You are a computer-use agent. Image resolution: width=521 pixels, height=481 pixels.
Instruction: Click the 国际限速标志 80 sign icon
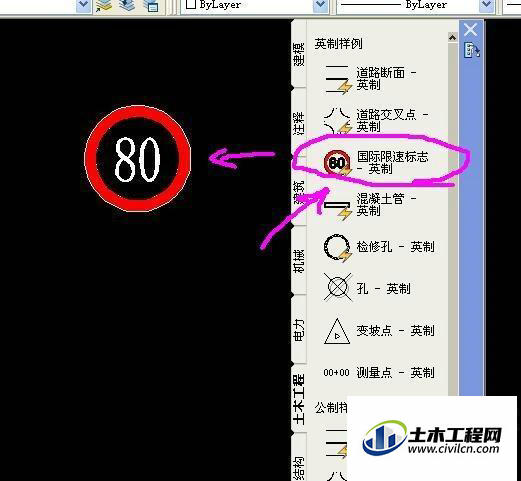coord(337,163)
